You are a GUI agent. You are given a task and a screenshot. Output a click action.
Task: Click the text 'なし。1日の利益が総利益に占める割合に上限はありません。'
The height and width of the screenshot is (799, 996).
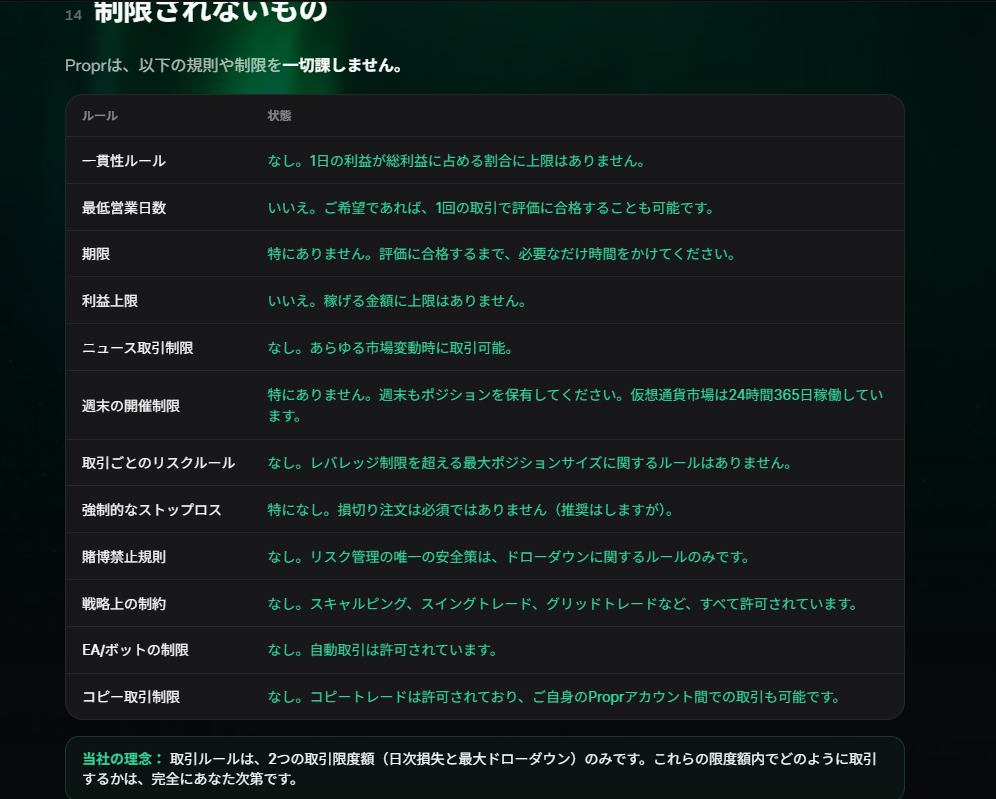click(457, 161)
